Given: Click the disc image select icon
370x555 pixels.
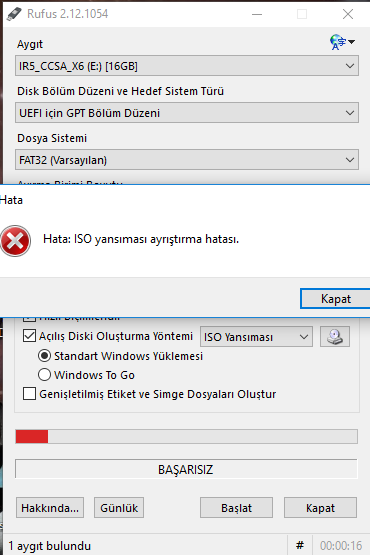Looking at the screenshot, I should coord(335,336).
